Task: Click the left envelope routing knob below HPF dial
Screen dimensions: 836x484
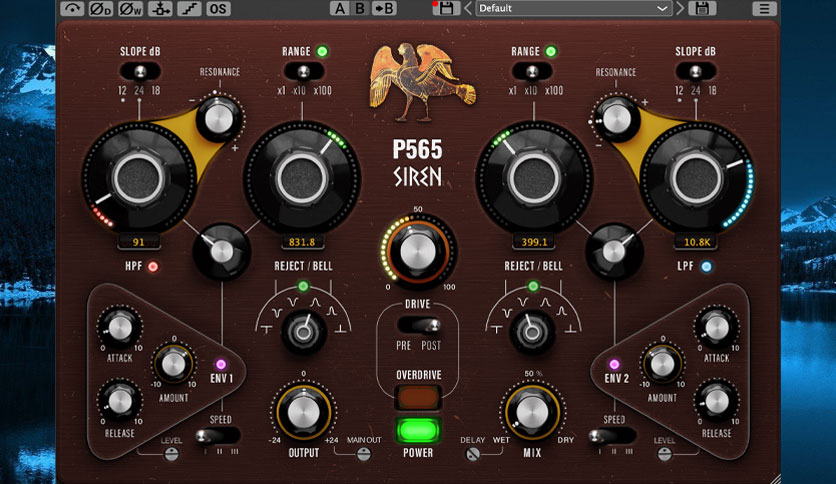Action: pyautogui.click(x=222, y=252)
